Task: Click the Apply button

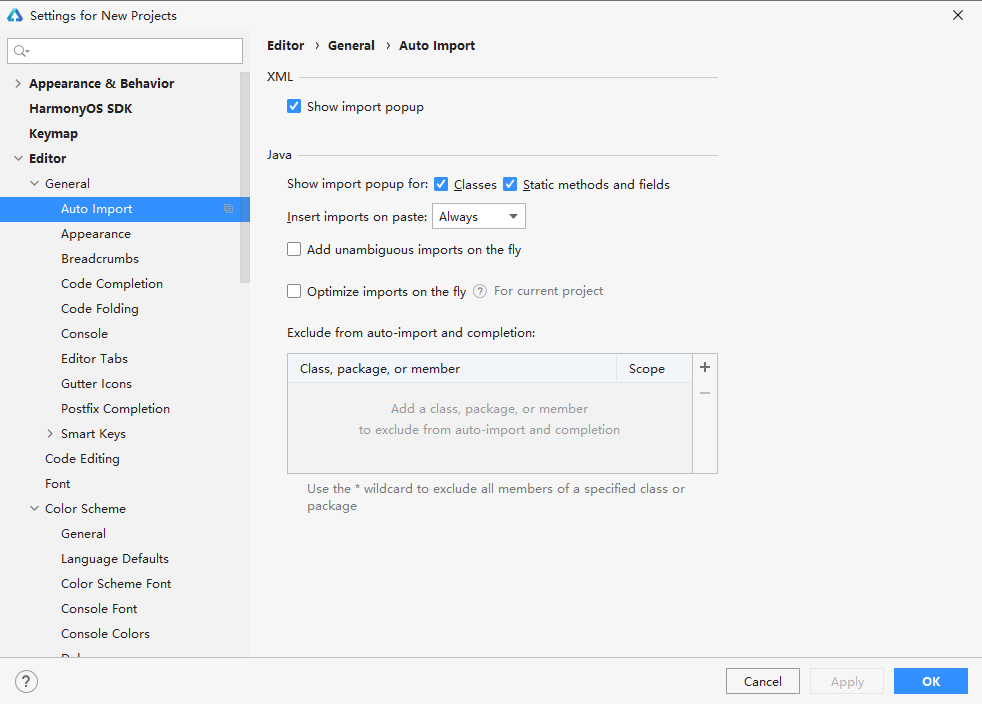Action: click(x=847, y=681)
